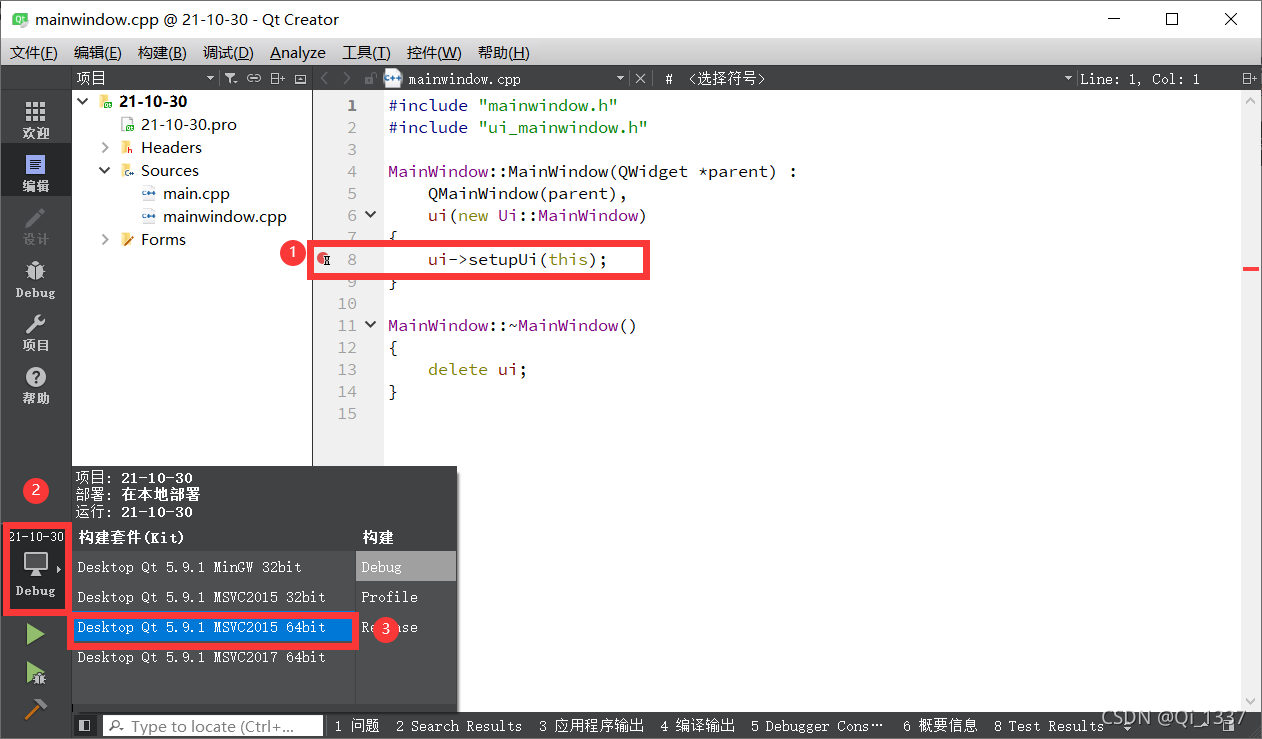1262x739 pixels.
Task: Expand the Headers folder
Action: 104,147
